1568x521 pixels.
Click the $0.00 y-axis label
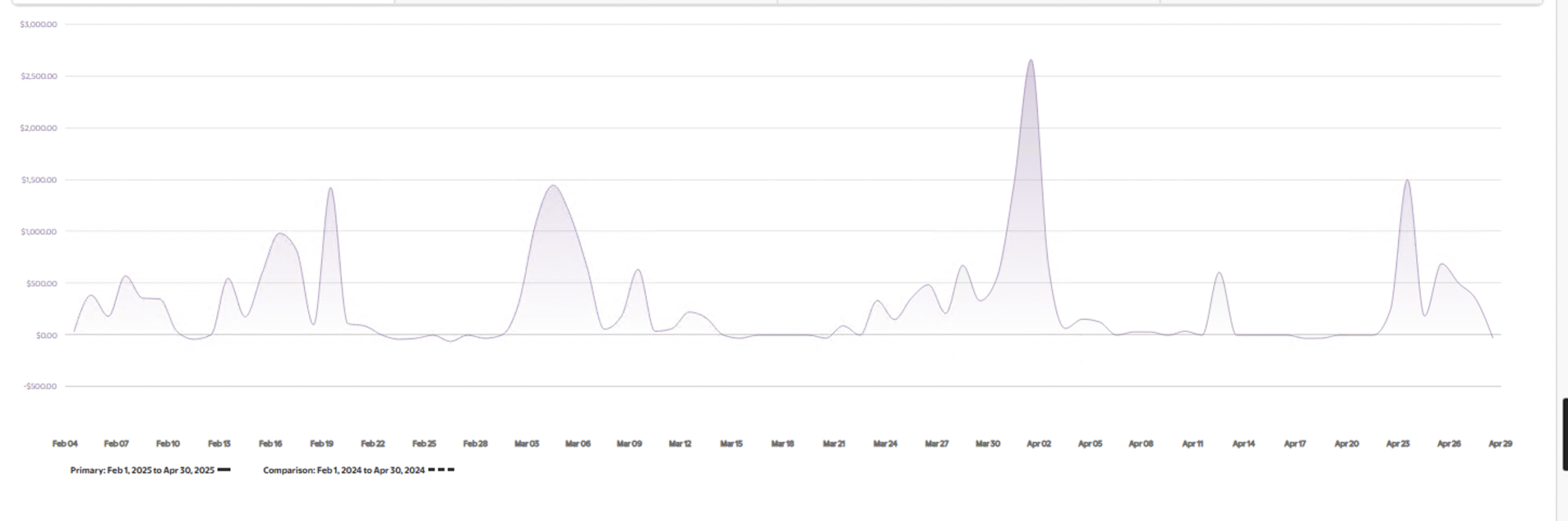(47, 335)
